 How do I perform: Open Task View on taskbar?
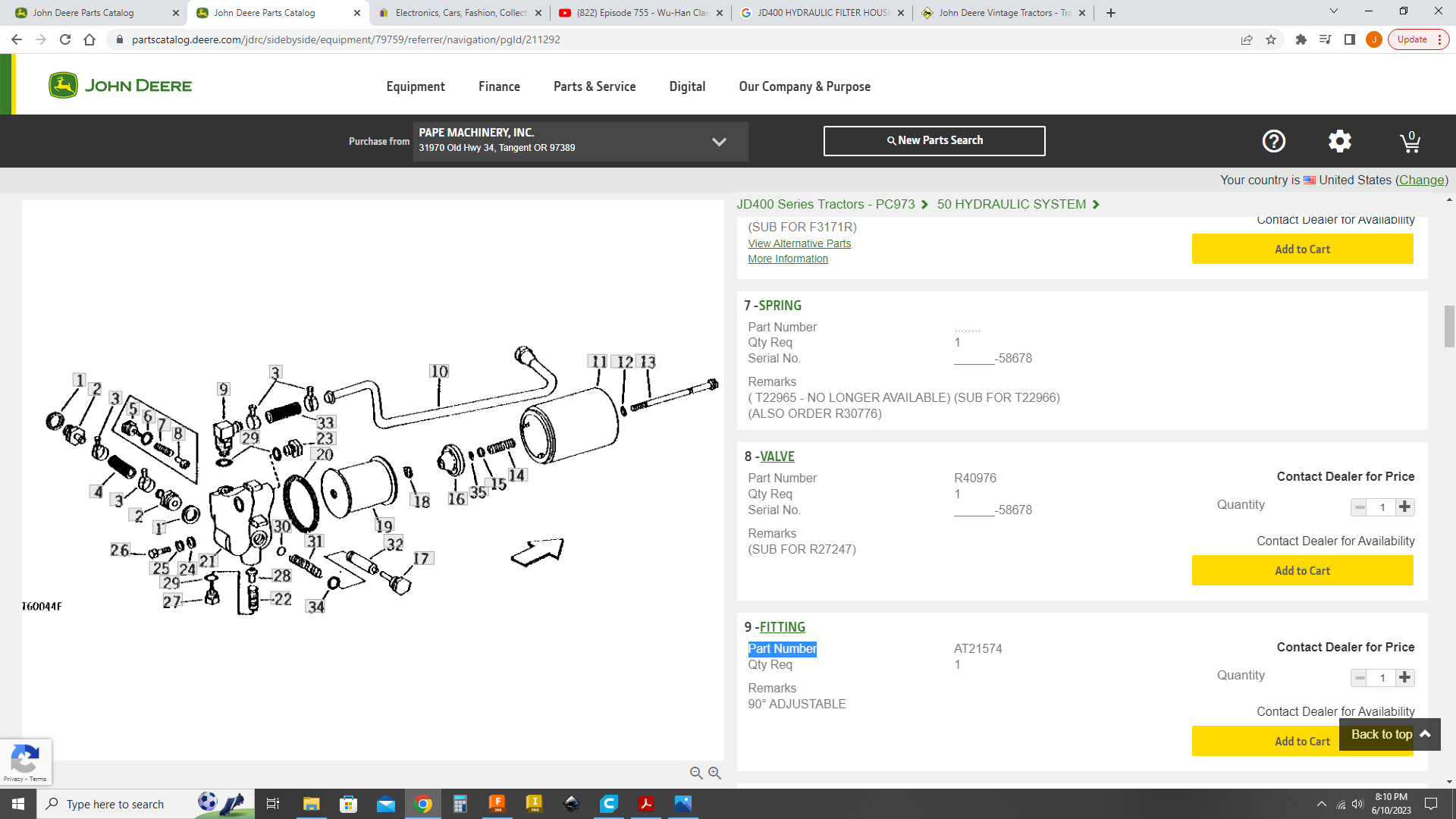[x=273, y=804]
